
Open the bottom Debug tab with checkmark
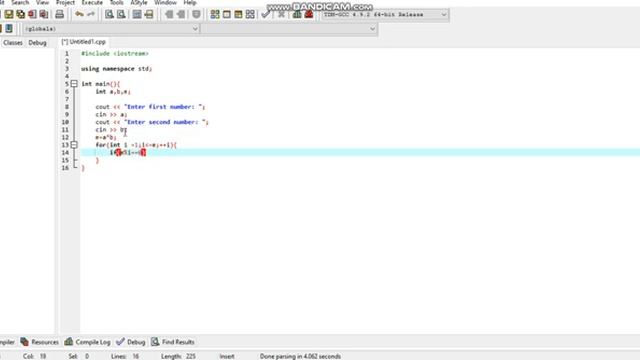[x=131, y=342]
